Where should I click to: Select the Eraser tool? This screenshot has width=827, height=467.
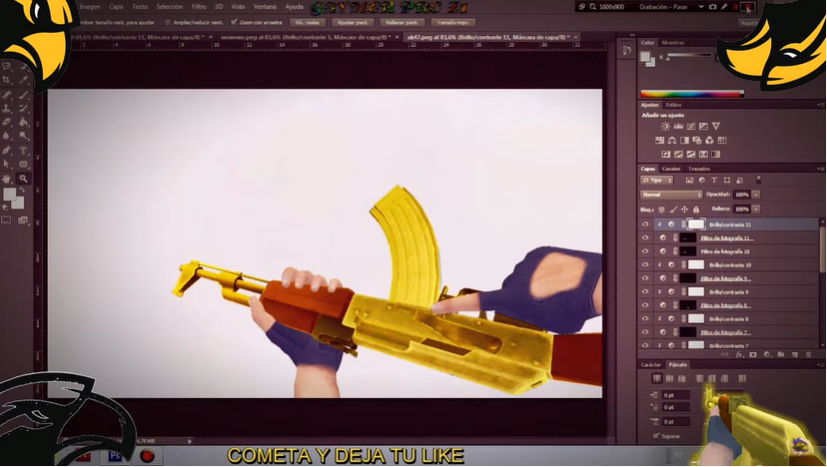click(x=7, y=122)
